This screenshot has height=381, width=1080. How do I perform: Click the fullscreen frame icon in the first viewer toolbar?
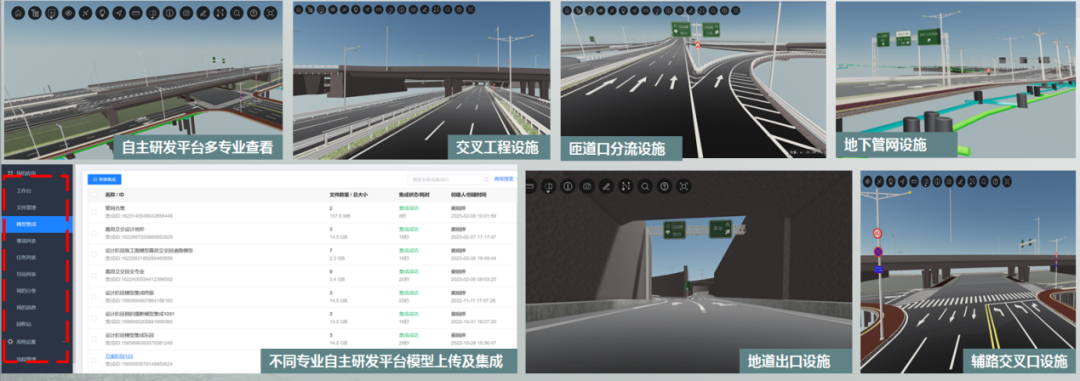(x=271, y=13)
